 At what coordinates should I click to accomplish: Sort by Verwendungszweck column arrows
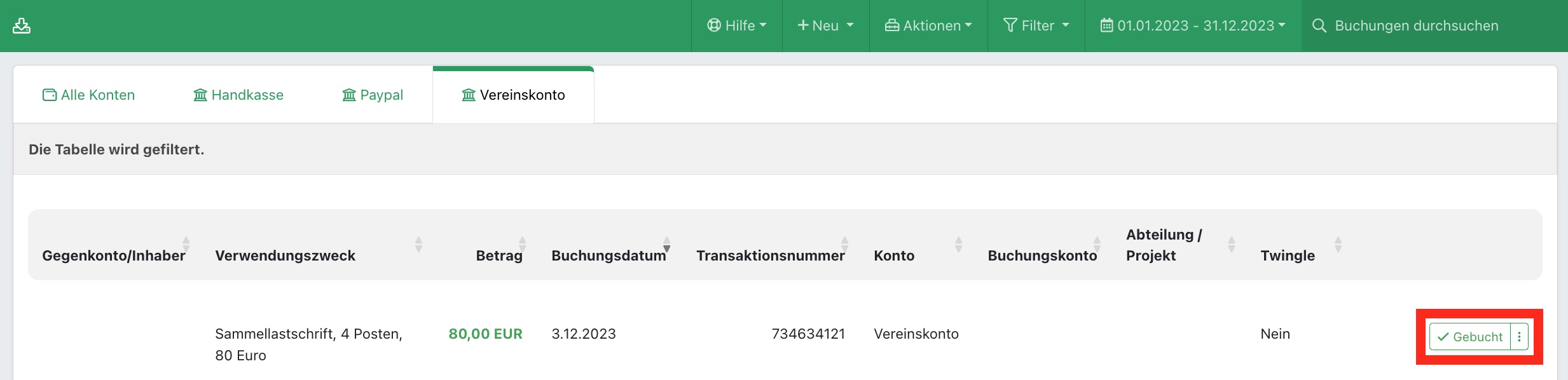point(418,244)
